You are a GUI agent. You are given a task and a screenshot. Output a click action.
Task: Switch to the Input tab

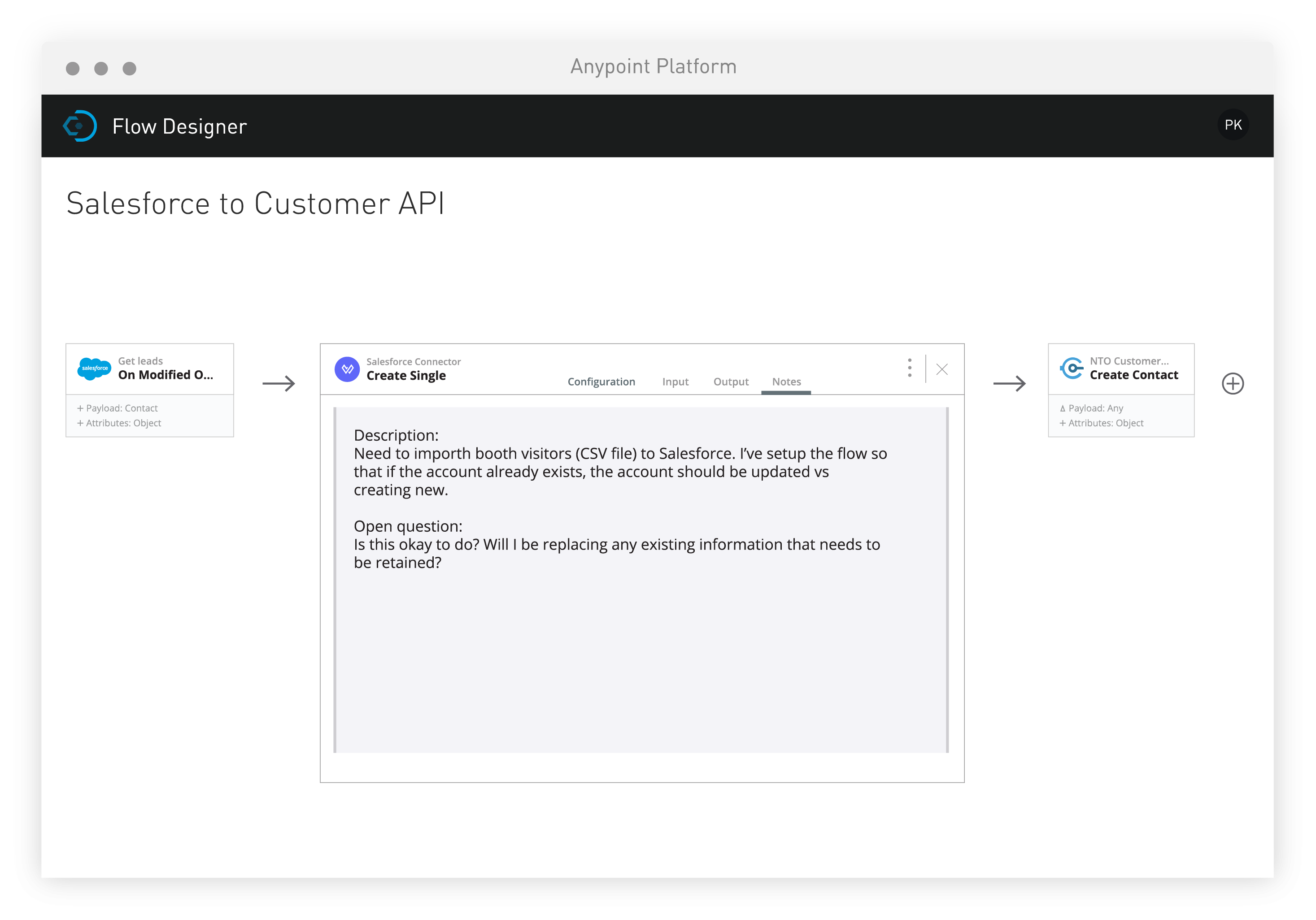click(675, 382)
